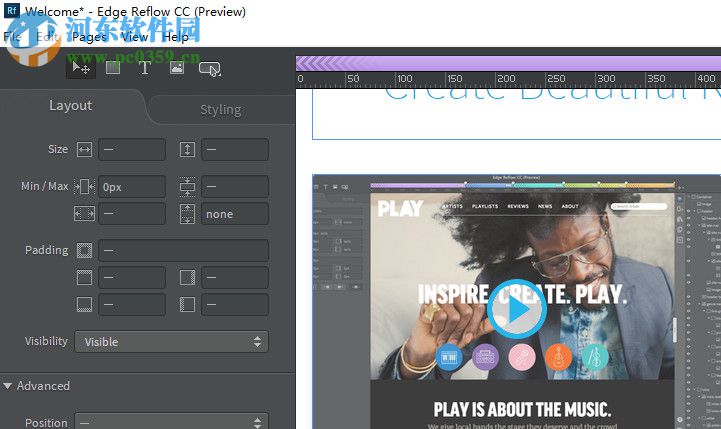721x429 pixels.
Task: Click the right padding icon
Action: point(187,278)
